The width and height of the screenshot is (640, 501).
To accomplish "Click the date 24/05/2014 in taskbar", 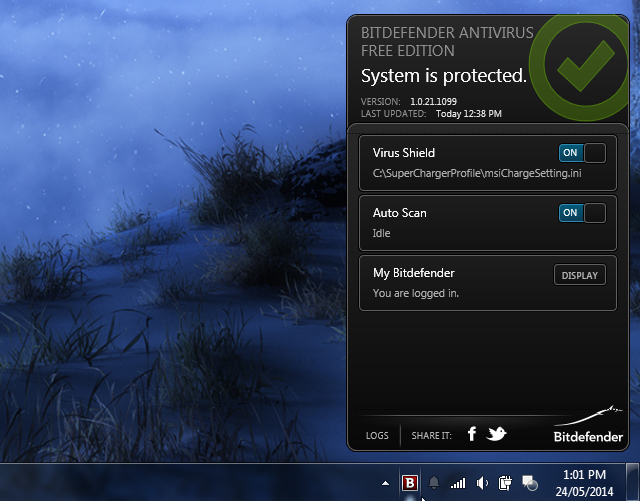I will (x=584, y=491).
